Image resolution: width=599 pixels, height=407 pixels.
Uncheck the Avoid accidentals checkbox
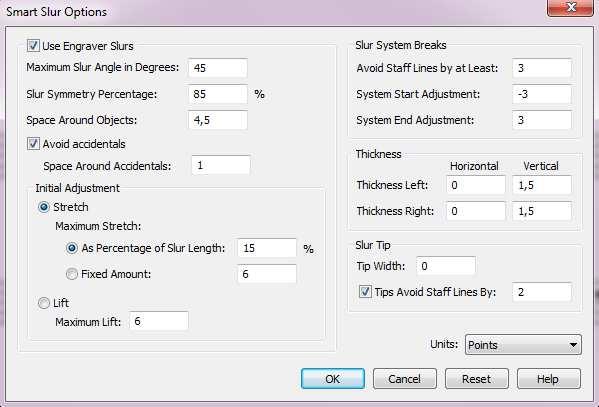coord(33,144)
